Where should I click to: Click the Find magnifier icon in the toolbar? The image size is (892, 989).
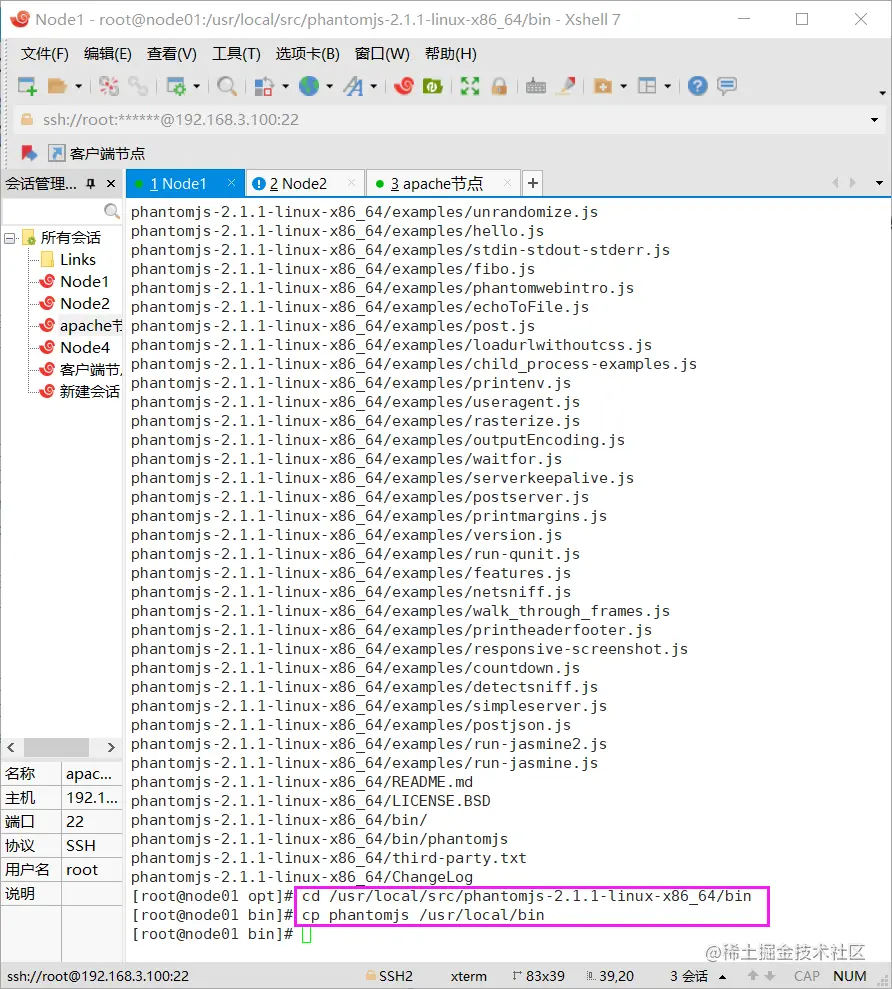click(226, 86)
